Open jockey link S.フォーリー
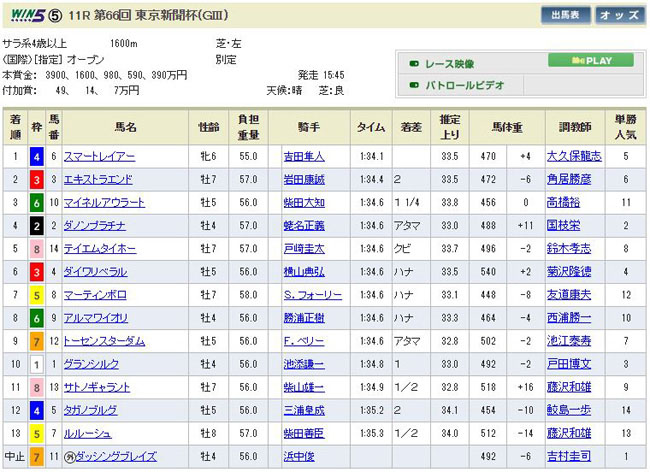This screenshot has height=472, width=650. point(312,295)
